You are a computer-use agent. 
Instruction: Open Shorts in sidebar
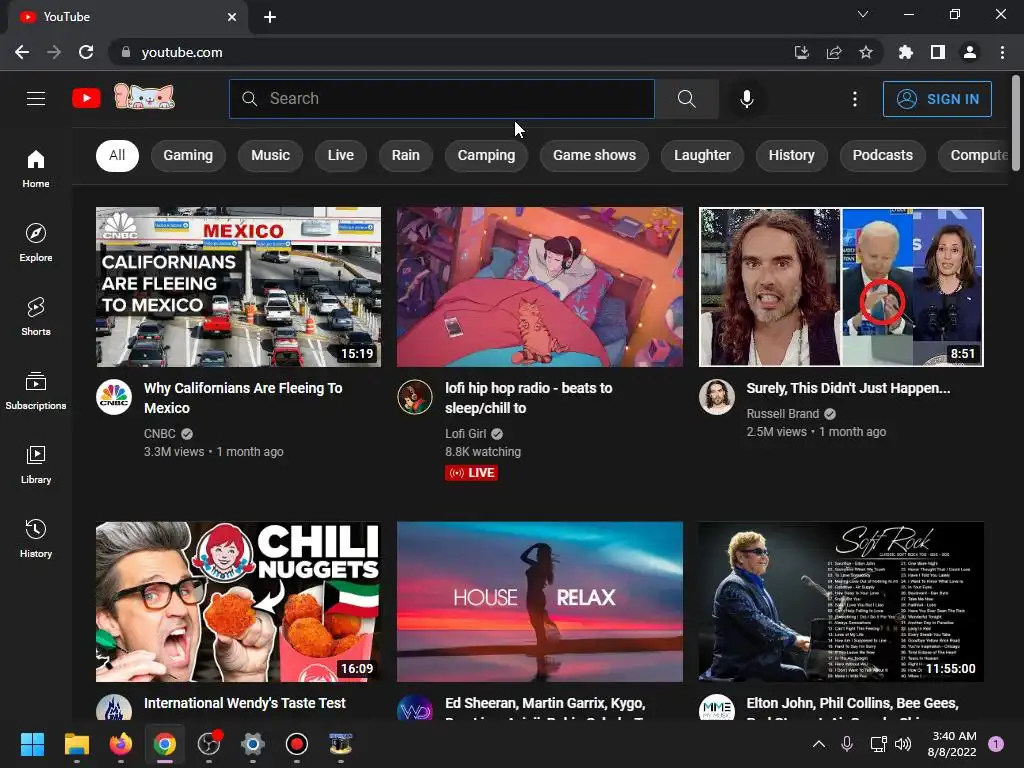click(36, 317)
